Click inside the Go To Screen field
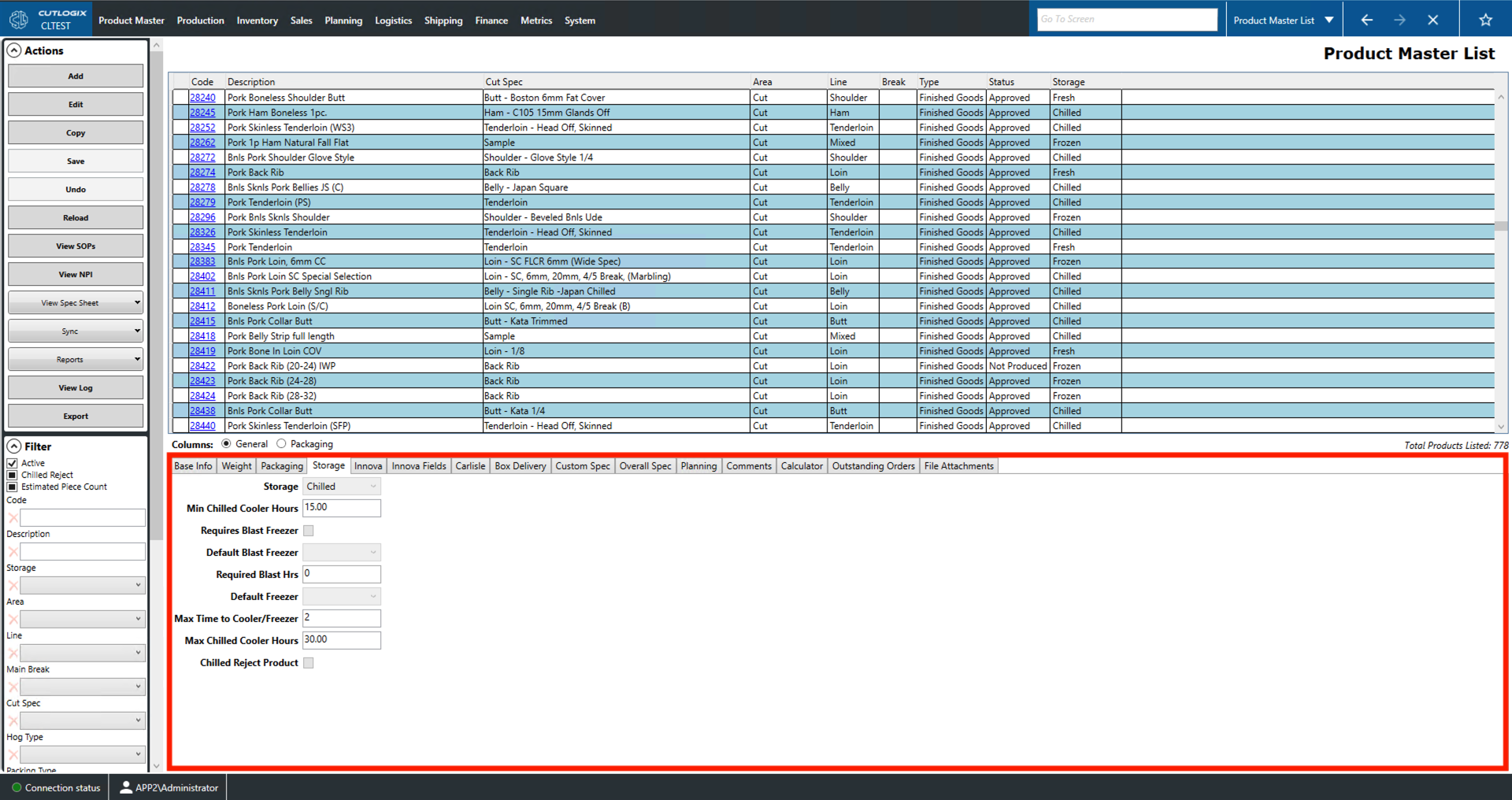Screen dimensions: 1512x800 click(x=1126, y=19)
